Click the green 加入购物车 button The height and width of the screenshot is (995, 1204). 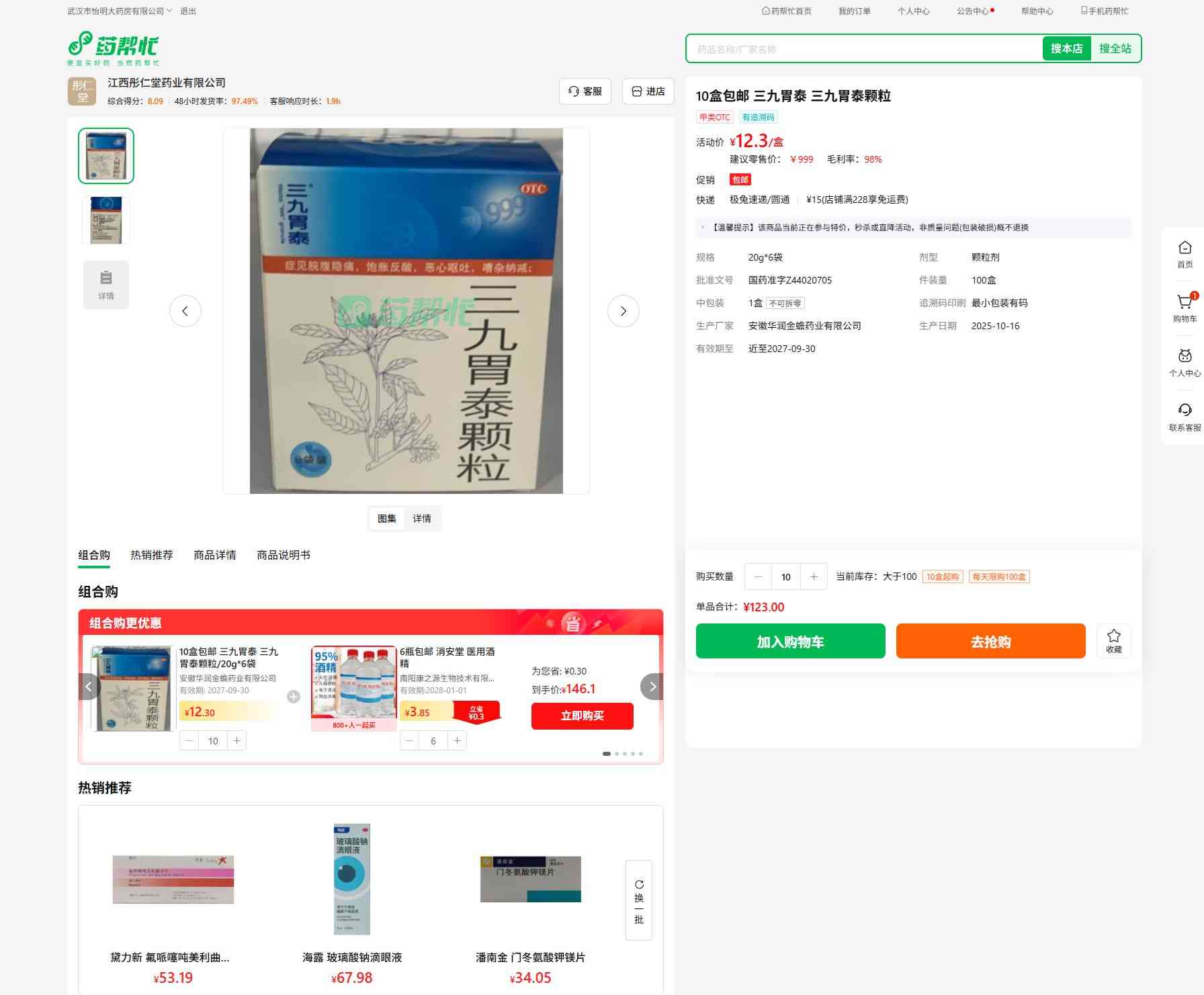[790, 641]
